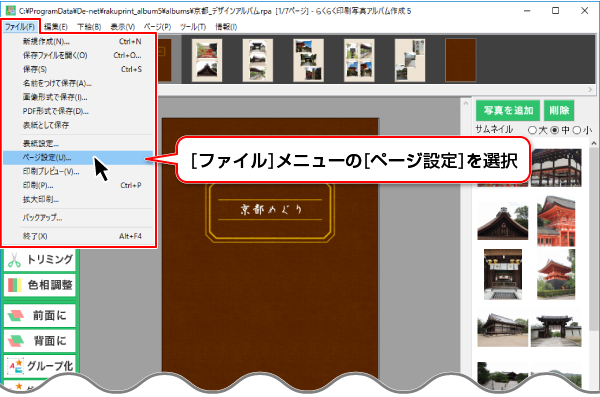Viewport: 600px width, 397px height.
Task: Select the thatched roof shrine photo
Action: 502,222
